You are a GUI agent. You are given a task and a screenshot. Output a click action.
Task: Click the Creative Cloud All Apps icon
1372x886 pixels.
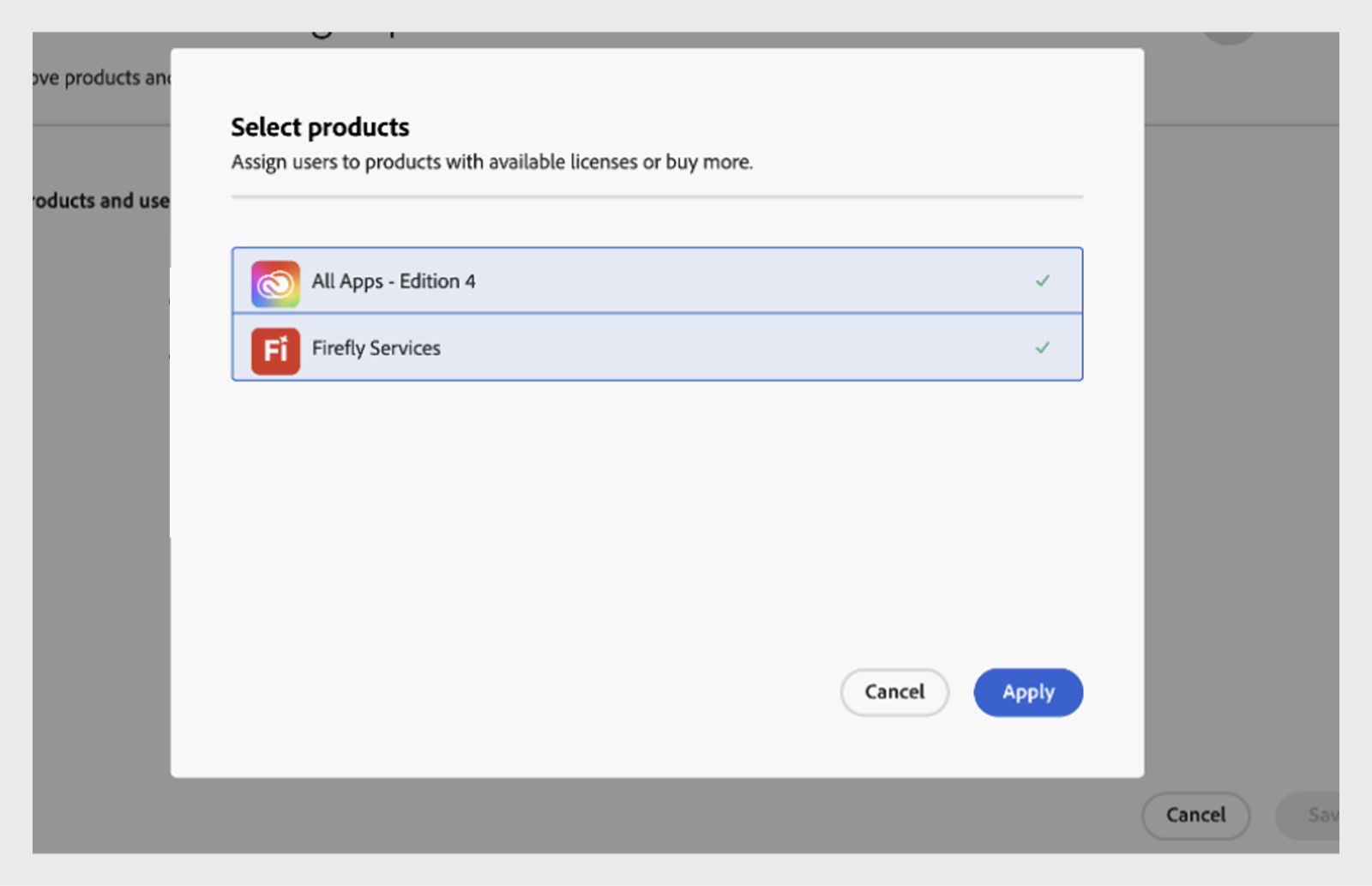[275, 283]
